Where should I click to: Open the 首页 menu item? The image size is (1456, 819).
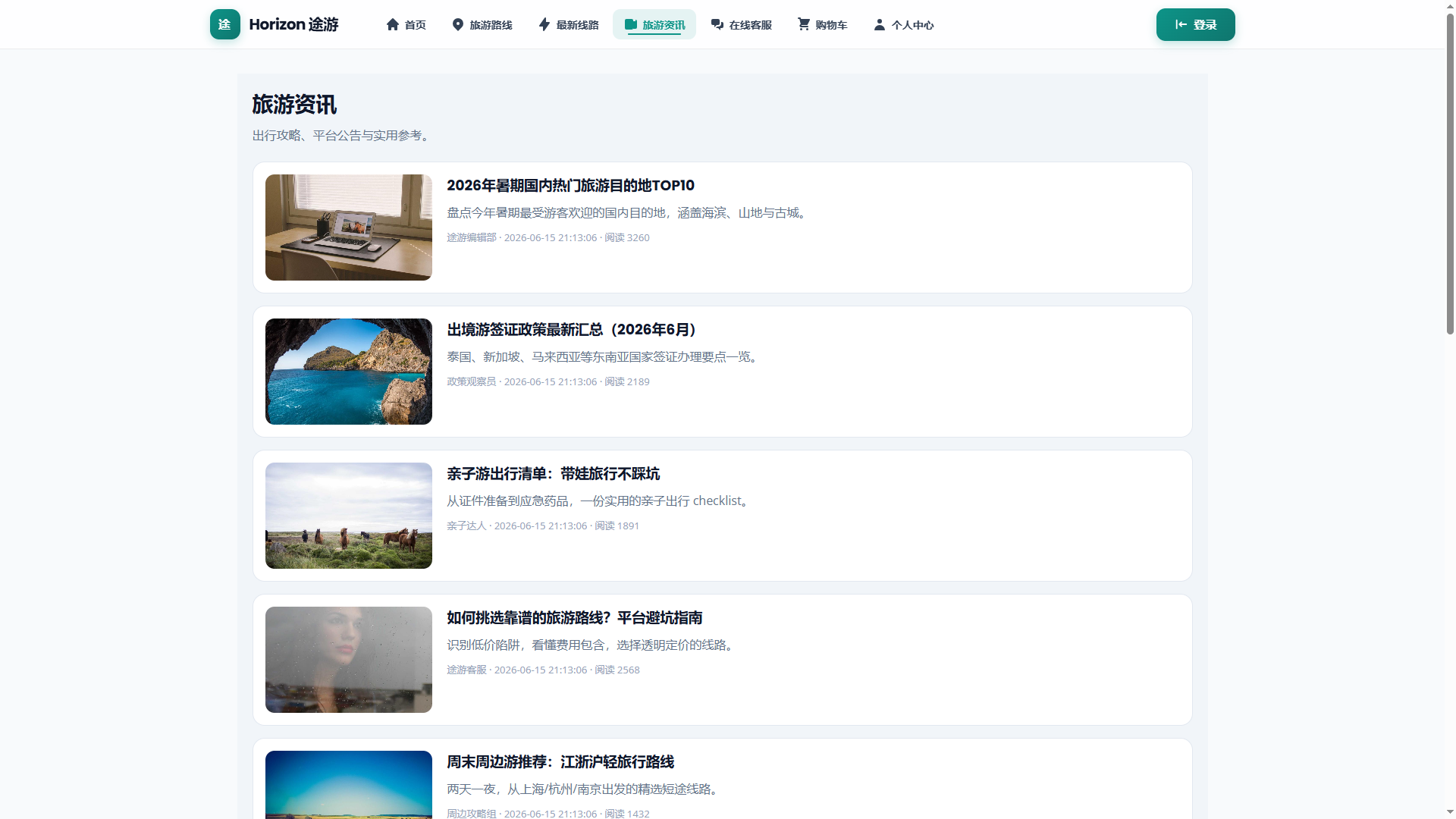point(406,24)
